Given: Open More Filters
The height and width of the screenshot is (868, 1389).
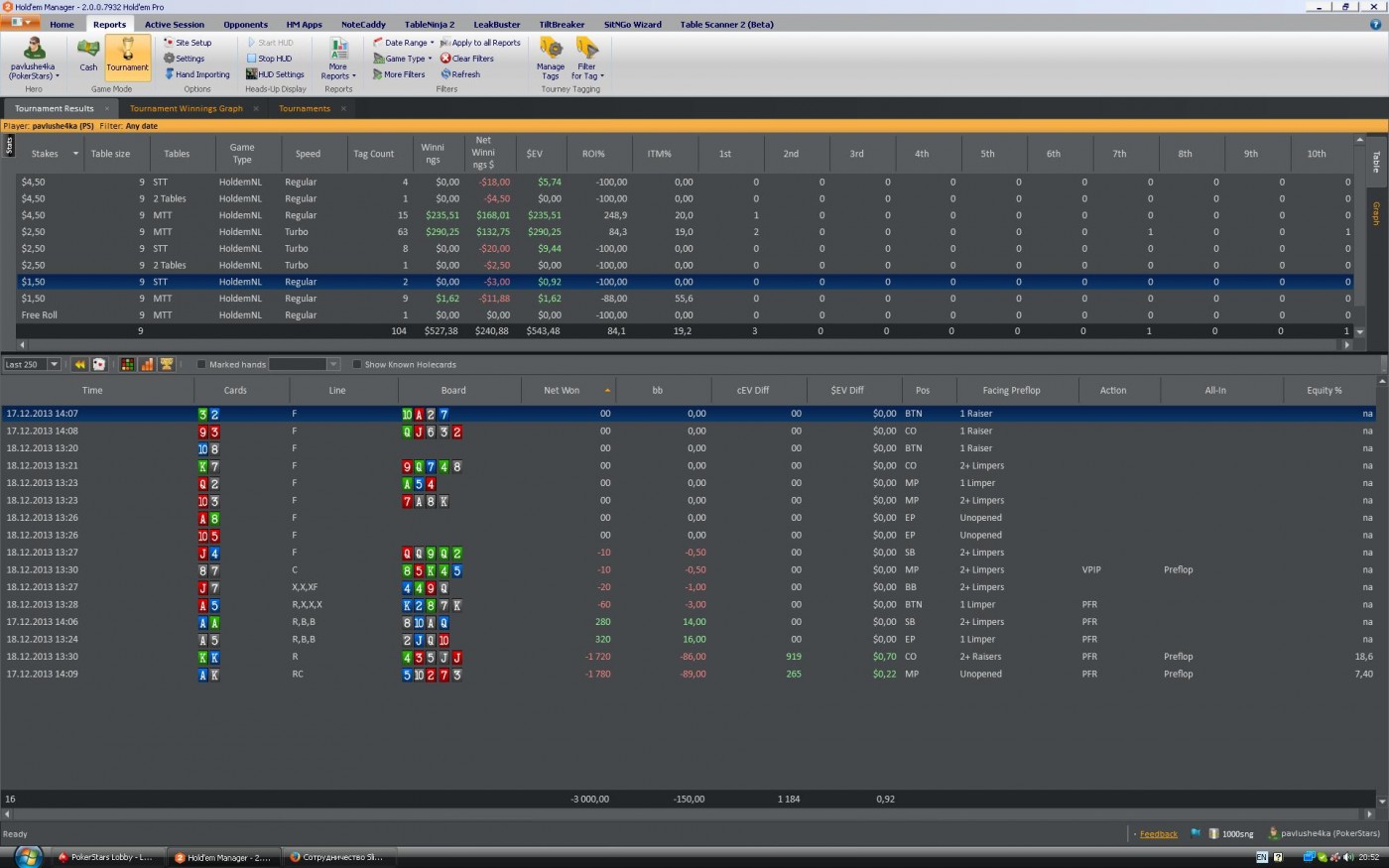Looking at the screenshot, I should click(399, 74).
